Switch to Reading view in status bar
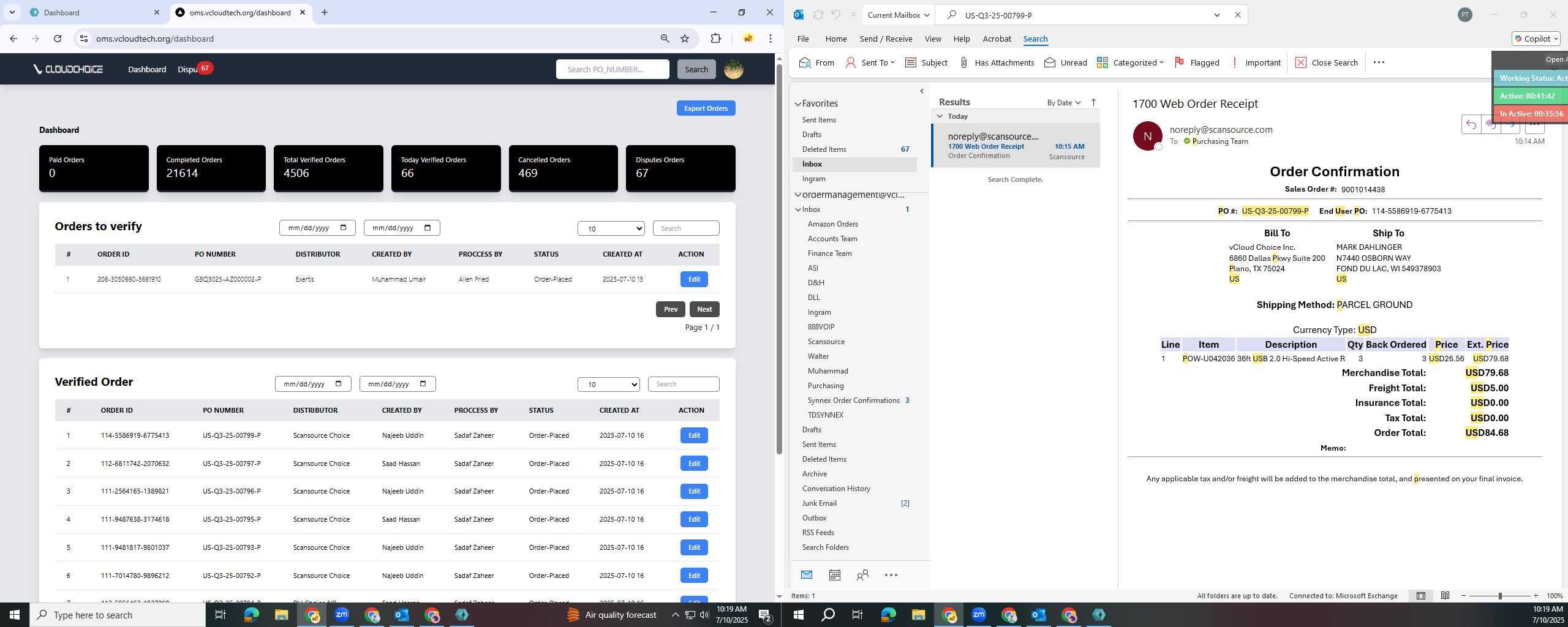Image resolution: width=1568 pixels, height=627 pixels. point(1445,596)
